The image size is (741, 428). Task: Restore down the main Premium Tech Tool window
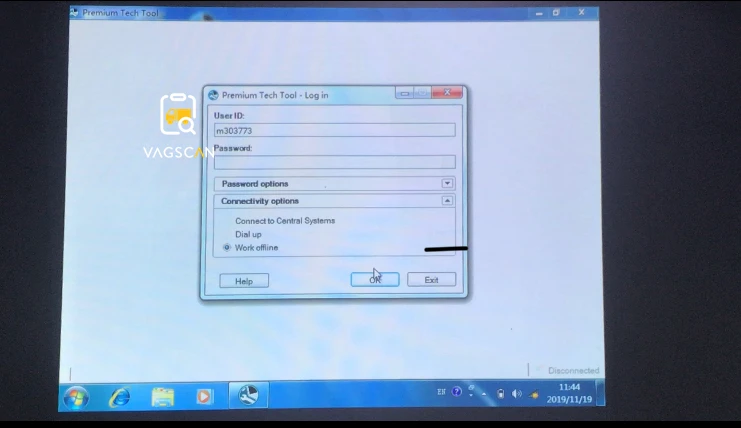coord(556,13)
